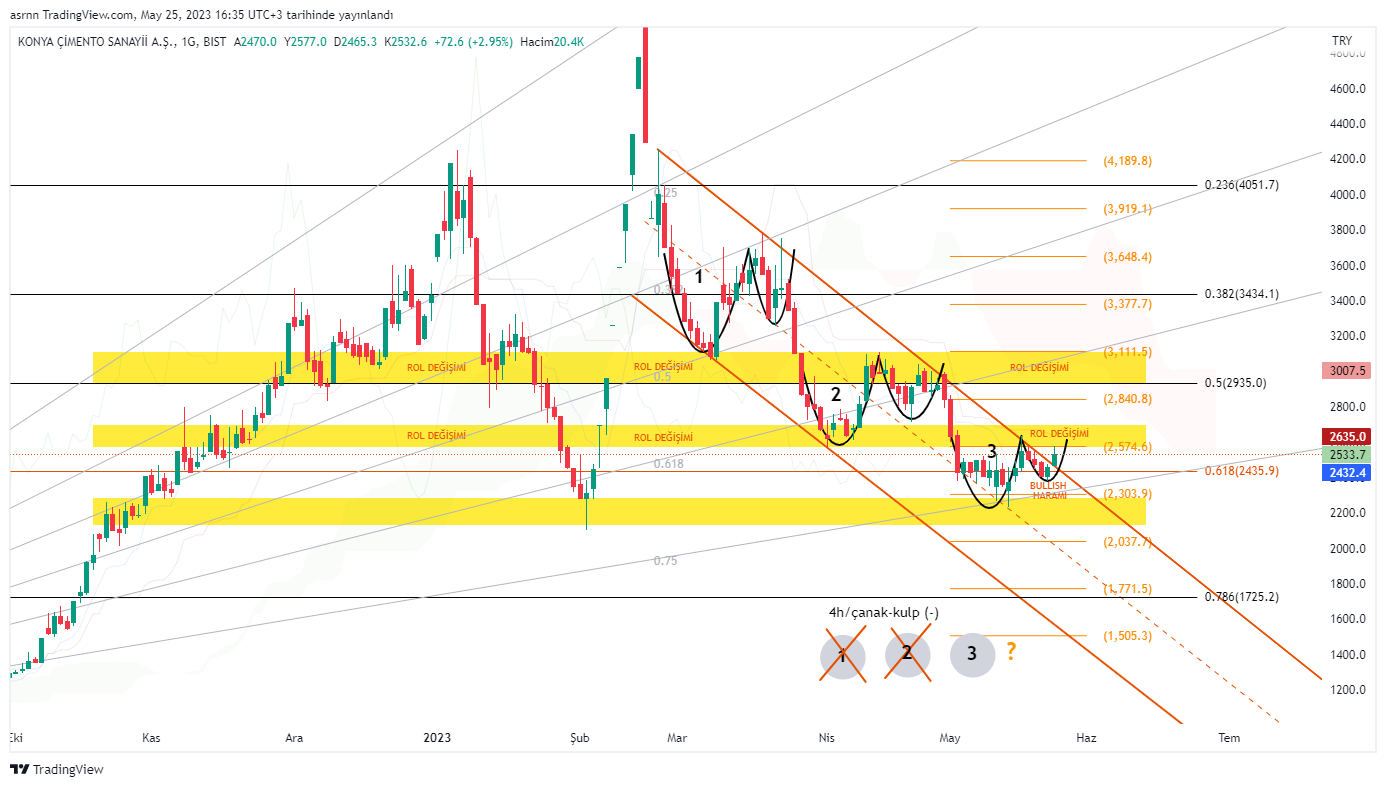Click the Haz month label on time axis
The height and width of the screenshot is (787, 1386).
(1085, 738)
